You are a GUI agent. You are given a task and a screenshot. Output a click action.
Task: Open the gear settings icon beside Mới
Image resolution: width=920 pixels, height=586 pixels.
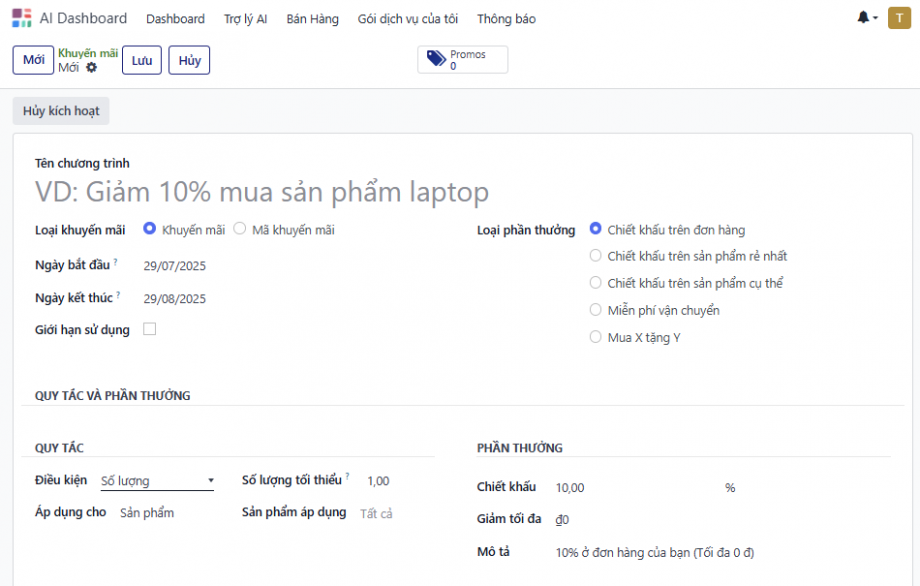(92, 68)
